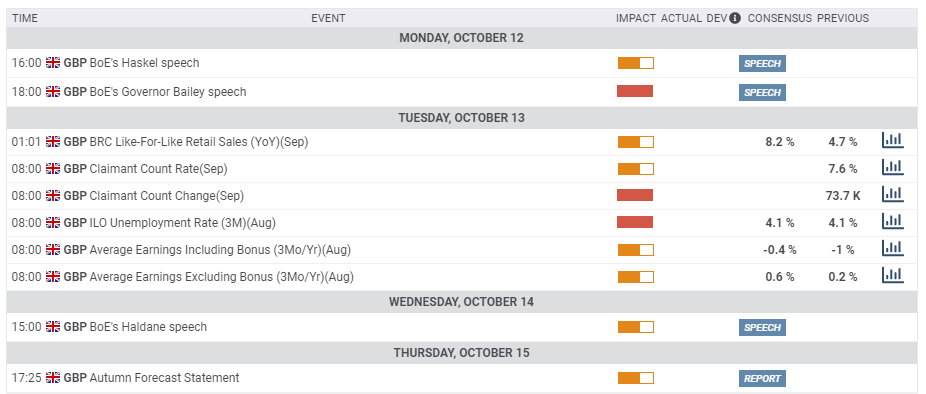Open chart icon for BRC Like-For-Like Retail Sales

tap(892, 141)
